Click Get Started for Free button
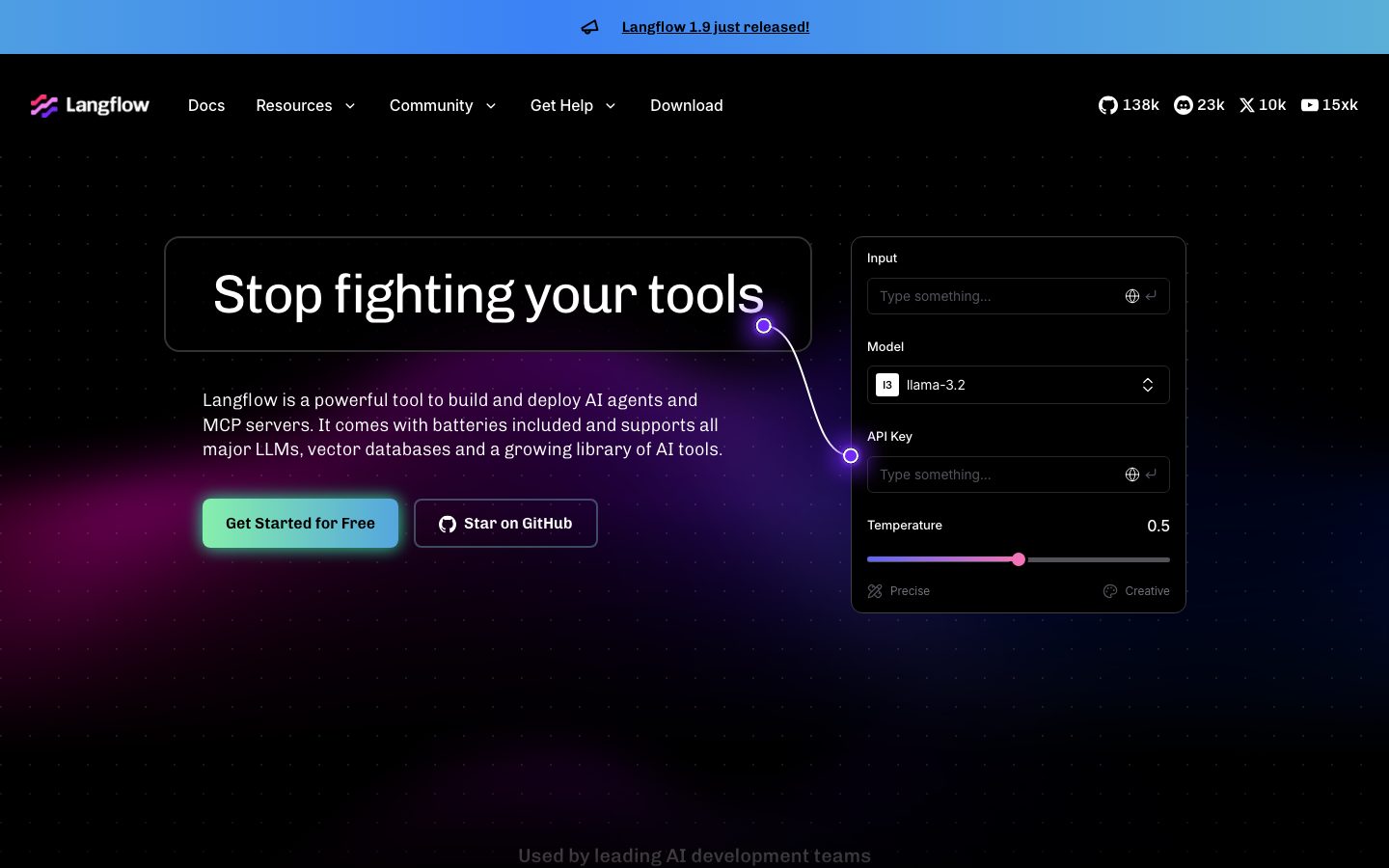 tap(300, 523)
